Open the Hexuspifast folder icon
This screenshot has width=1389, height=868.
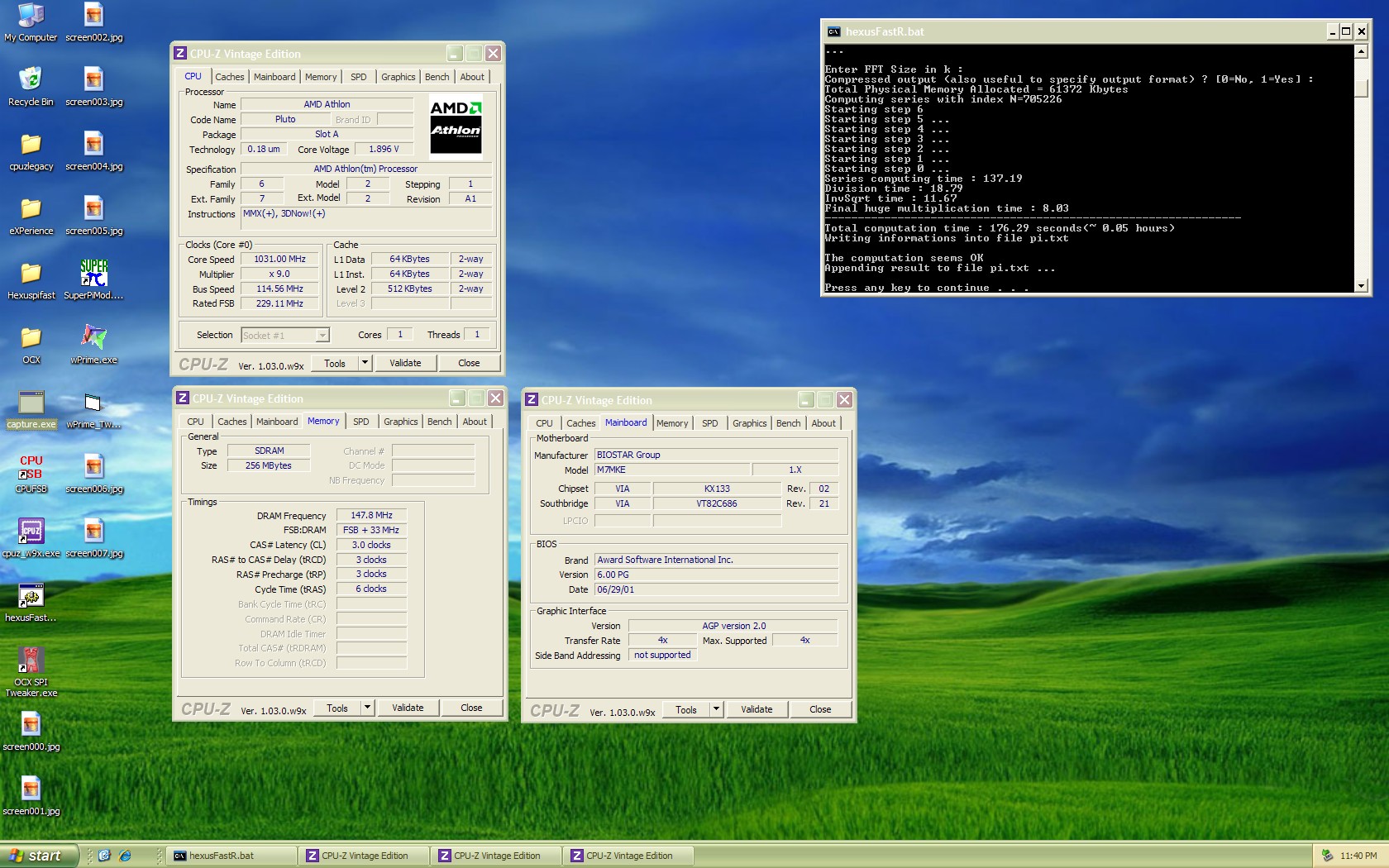pos(31,280)
